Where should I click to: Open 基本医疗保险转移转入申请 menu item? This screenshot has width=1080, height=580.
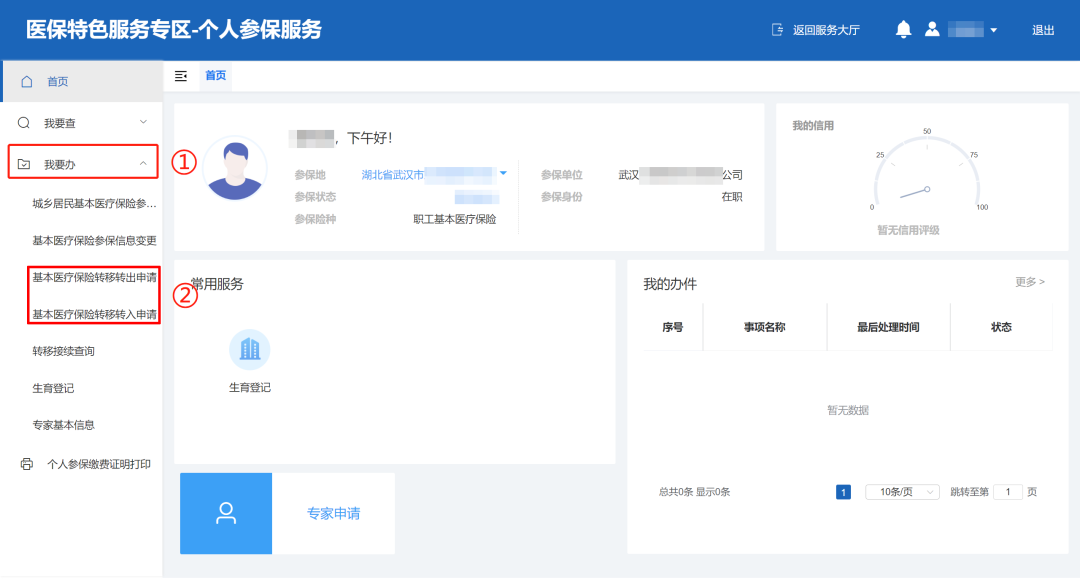[94, 314]
